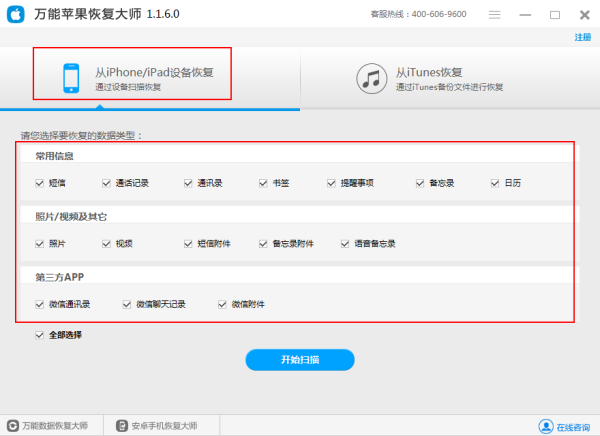Toggle the 全部选择 select-all checkbox
The height and width of the screenshot is (436, 600).
39,335
